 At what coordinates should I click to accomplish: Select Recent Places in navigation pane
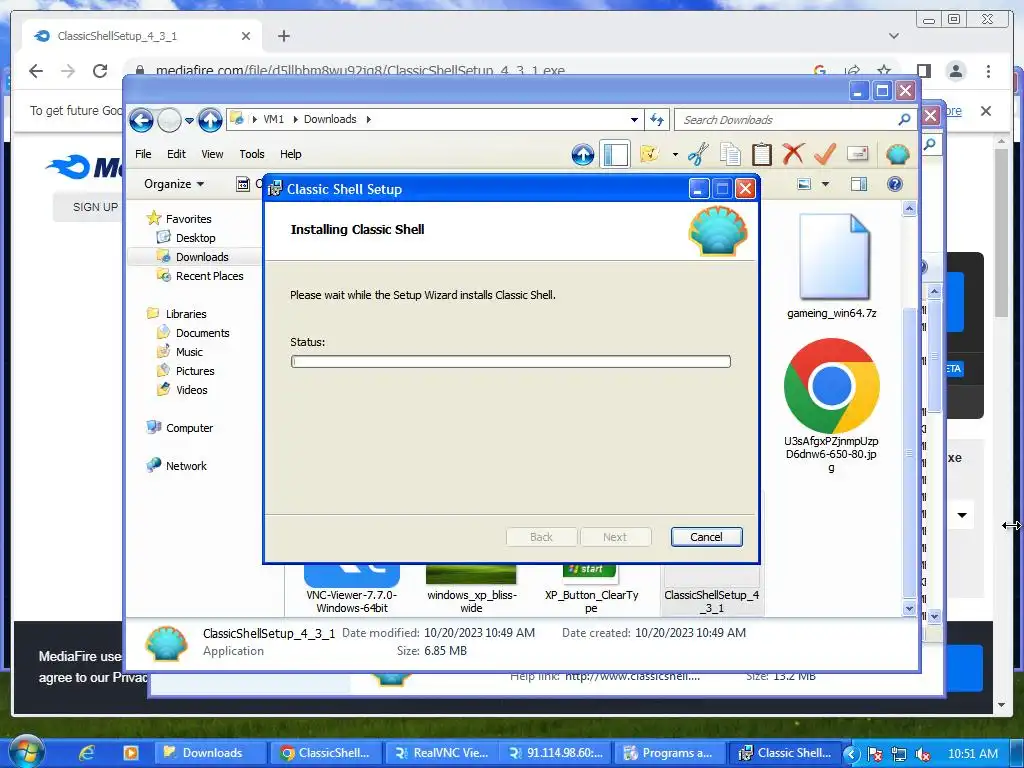tap(209, 276)
